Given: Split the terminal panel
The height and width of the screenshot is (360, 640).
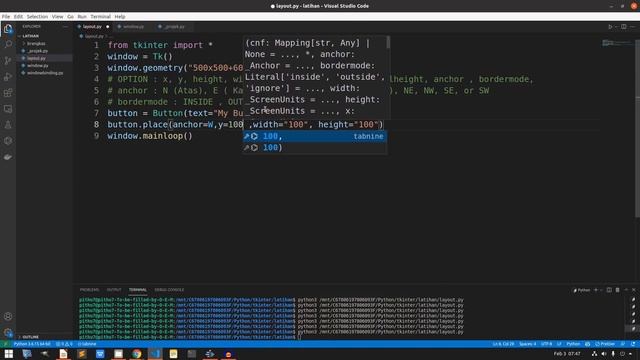Looking at the screenshot, I should (609, 290).
